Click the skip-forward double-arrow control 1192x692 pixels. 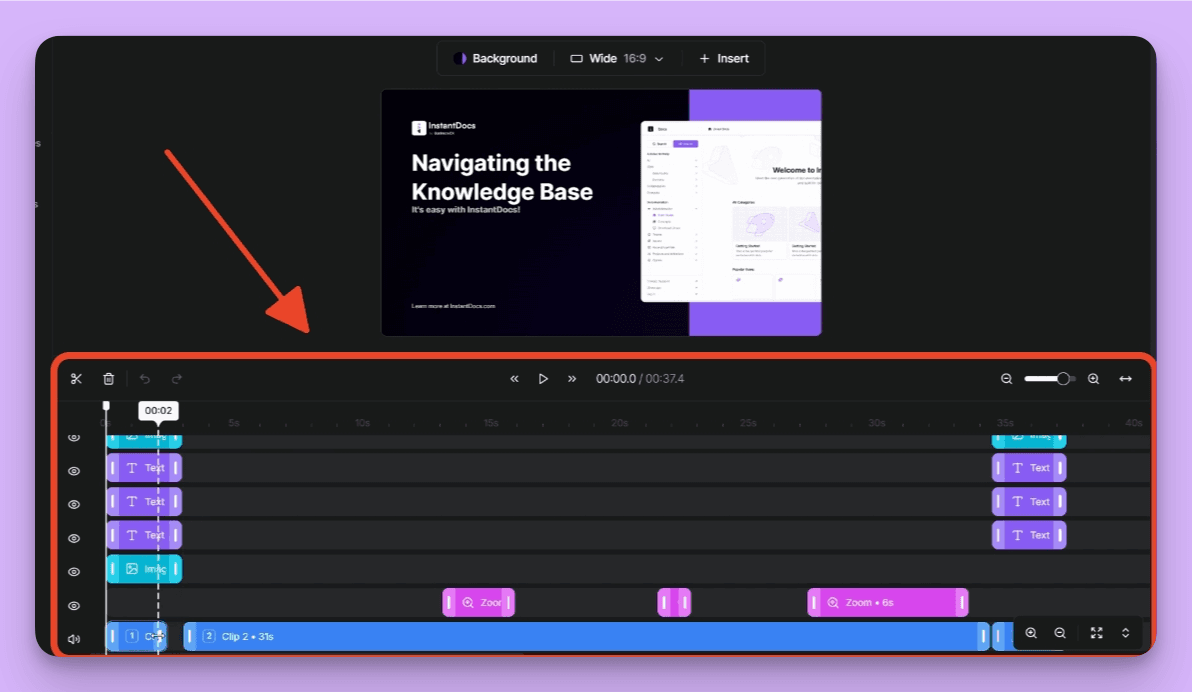[x=571, y=379]
